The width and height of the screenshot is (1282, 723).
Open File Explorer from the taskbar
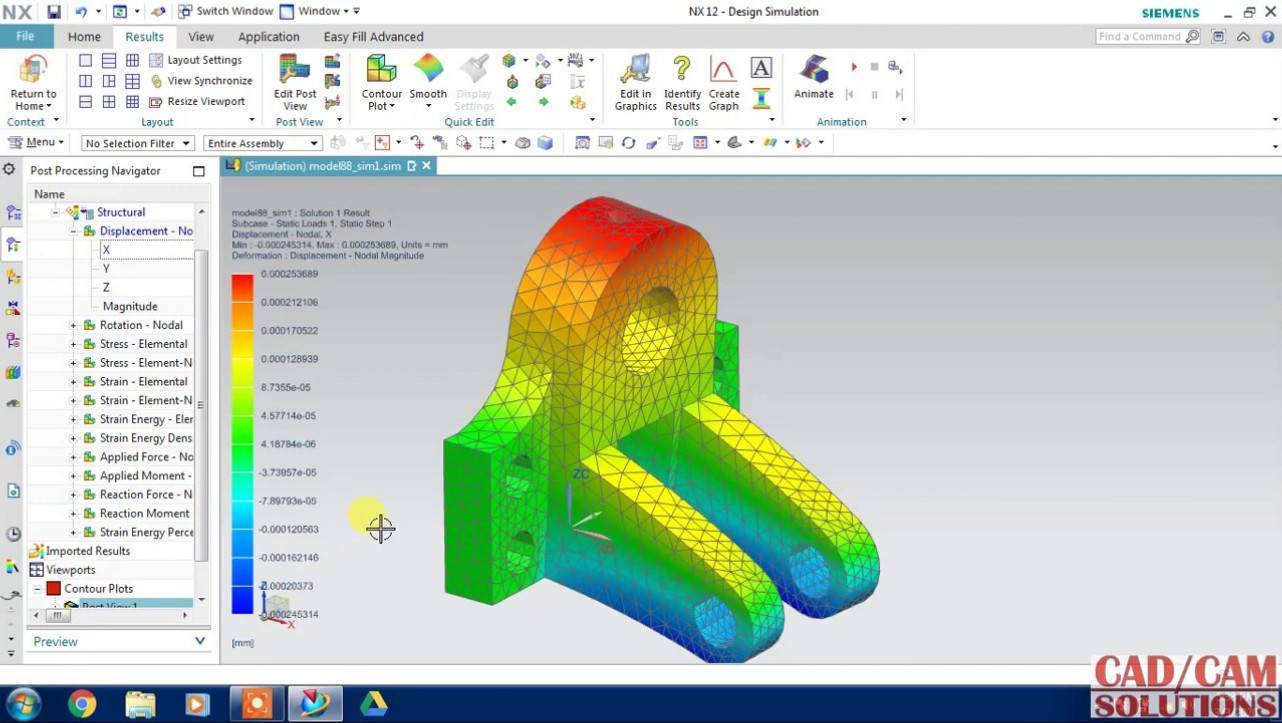140,704
